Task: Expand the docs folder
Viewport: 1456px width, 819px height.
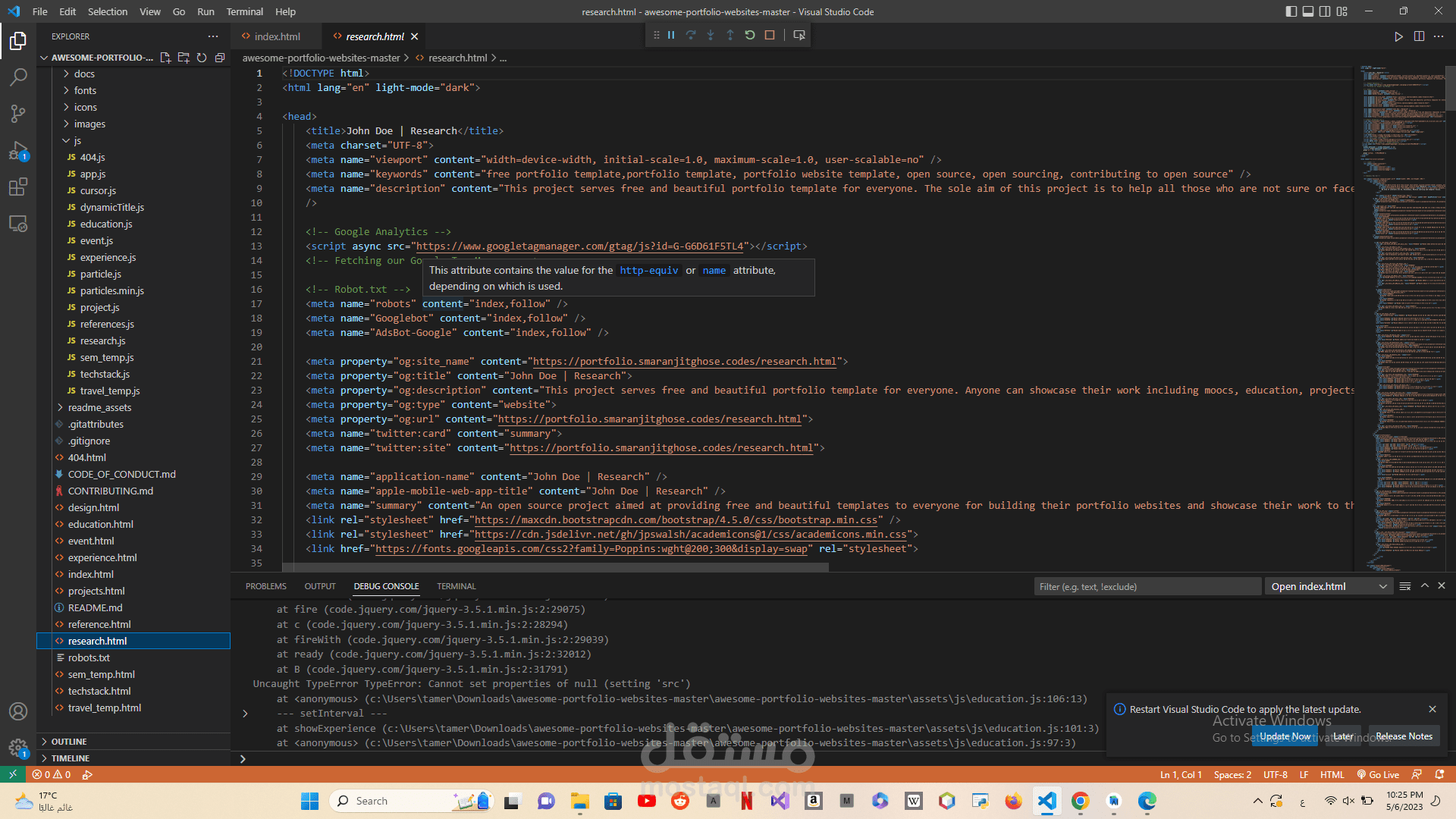Action: point(84,74)
